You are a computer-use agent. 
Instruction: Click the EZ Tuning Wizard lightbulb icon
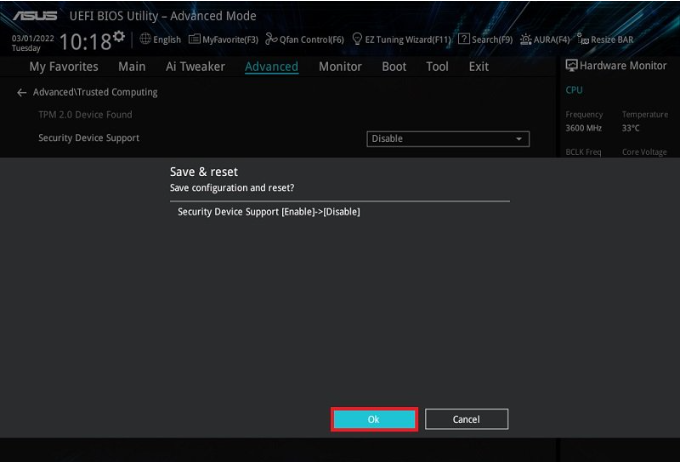357,39
